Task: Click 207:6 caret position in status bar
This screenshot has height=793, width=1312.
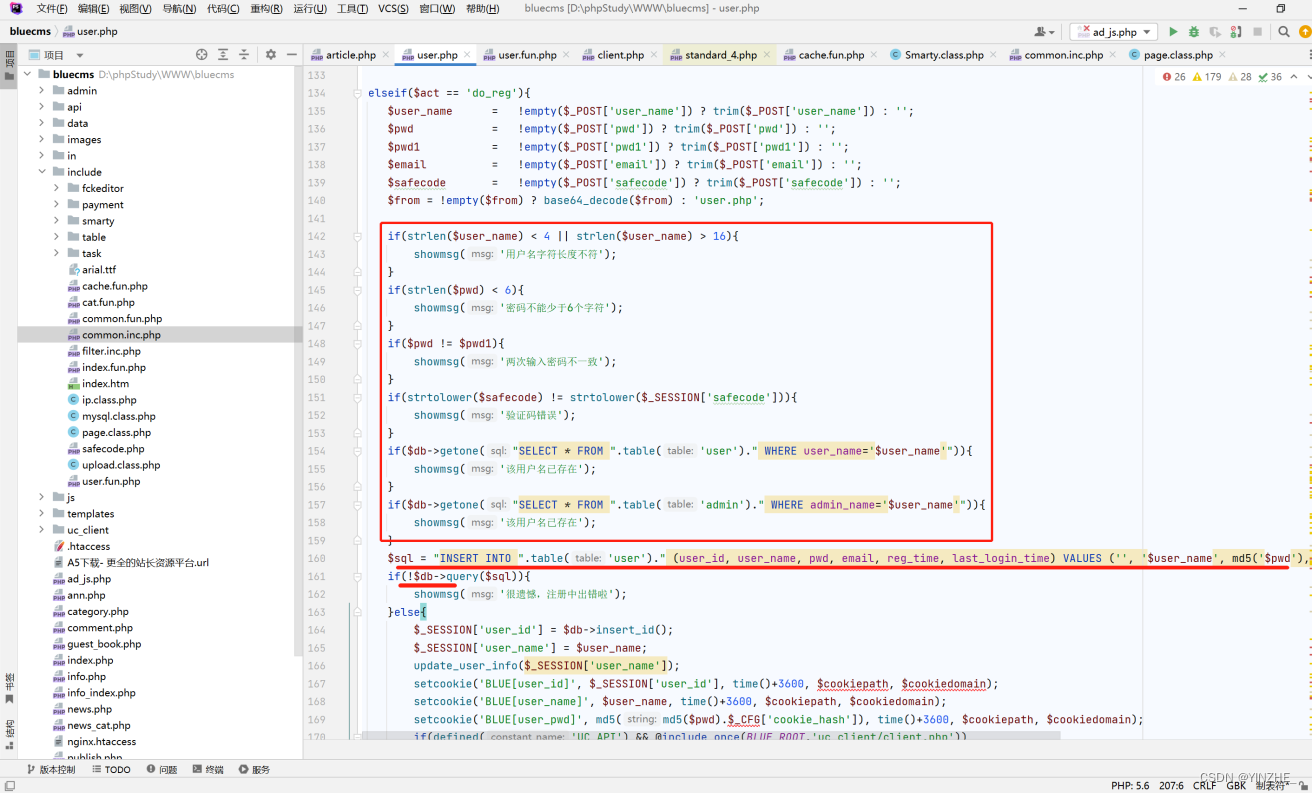Action: click(1170, 786)
